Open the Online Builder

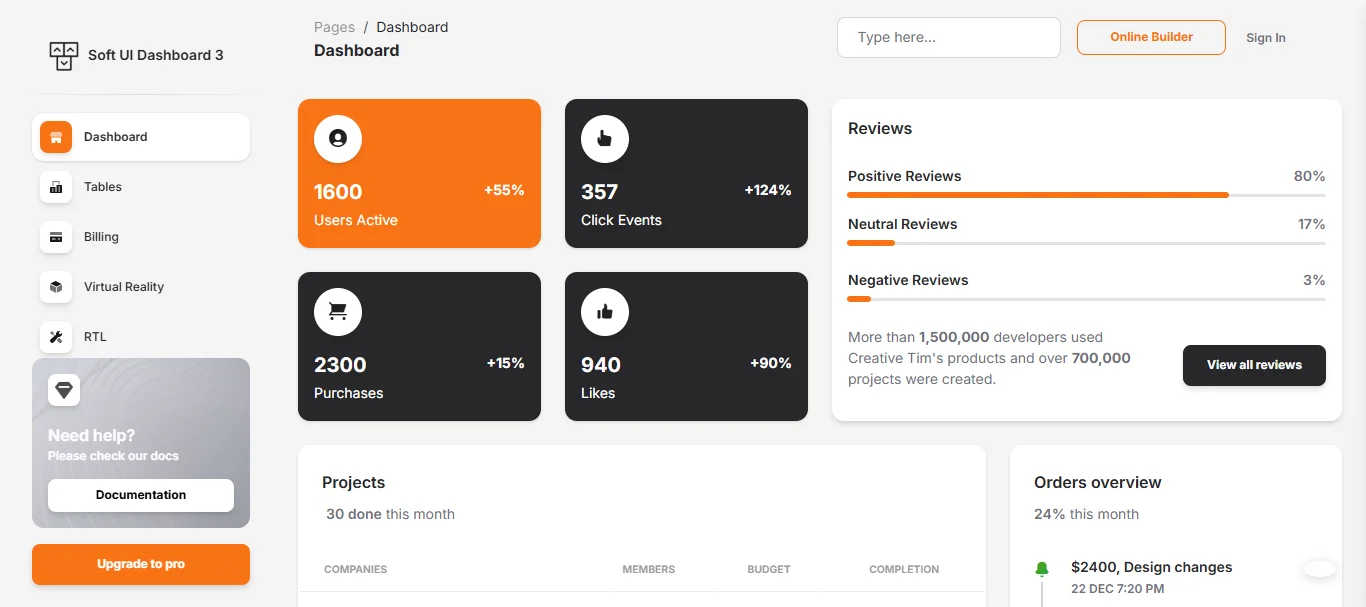1151,37
